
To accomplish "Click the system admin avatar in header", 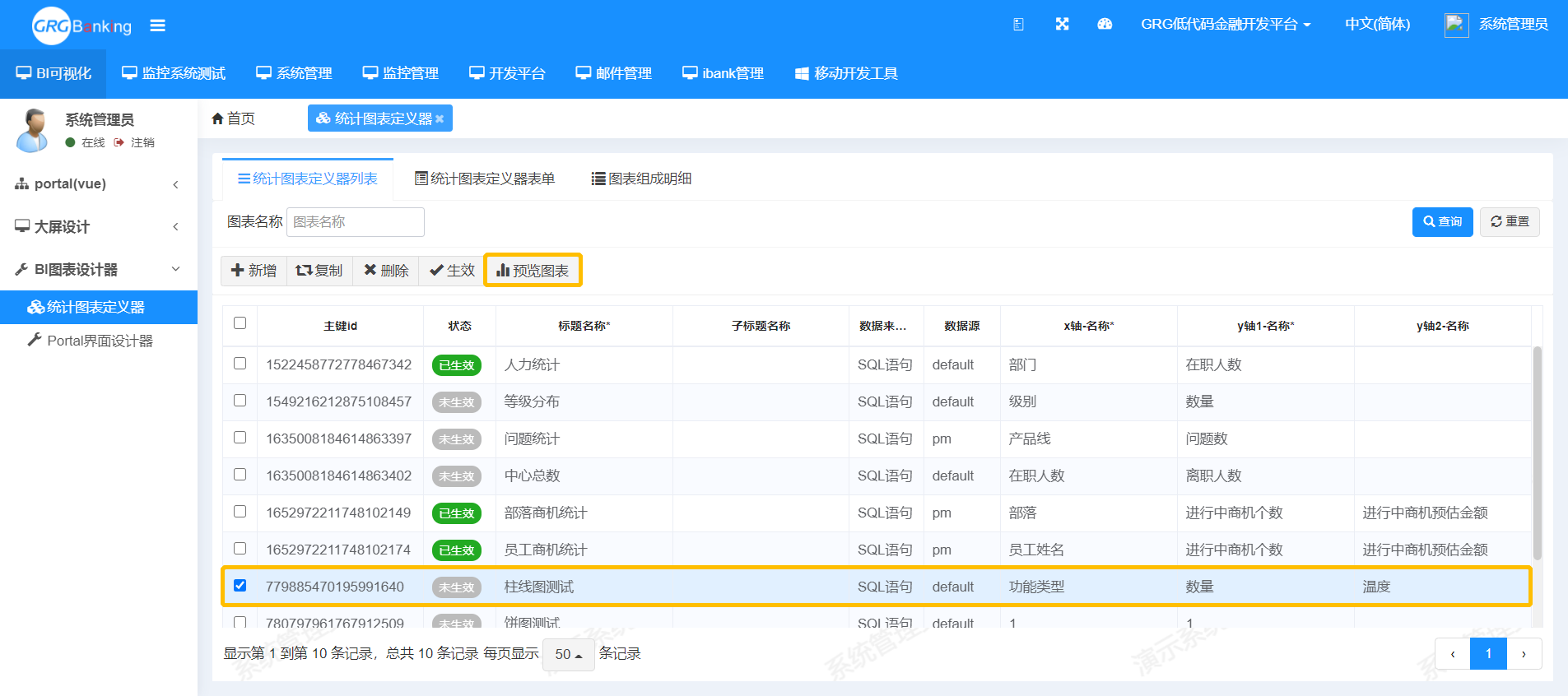I will [1456, 25].
